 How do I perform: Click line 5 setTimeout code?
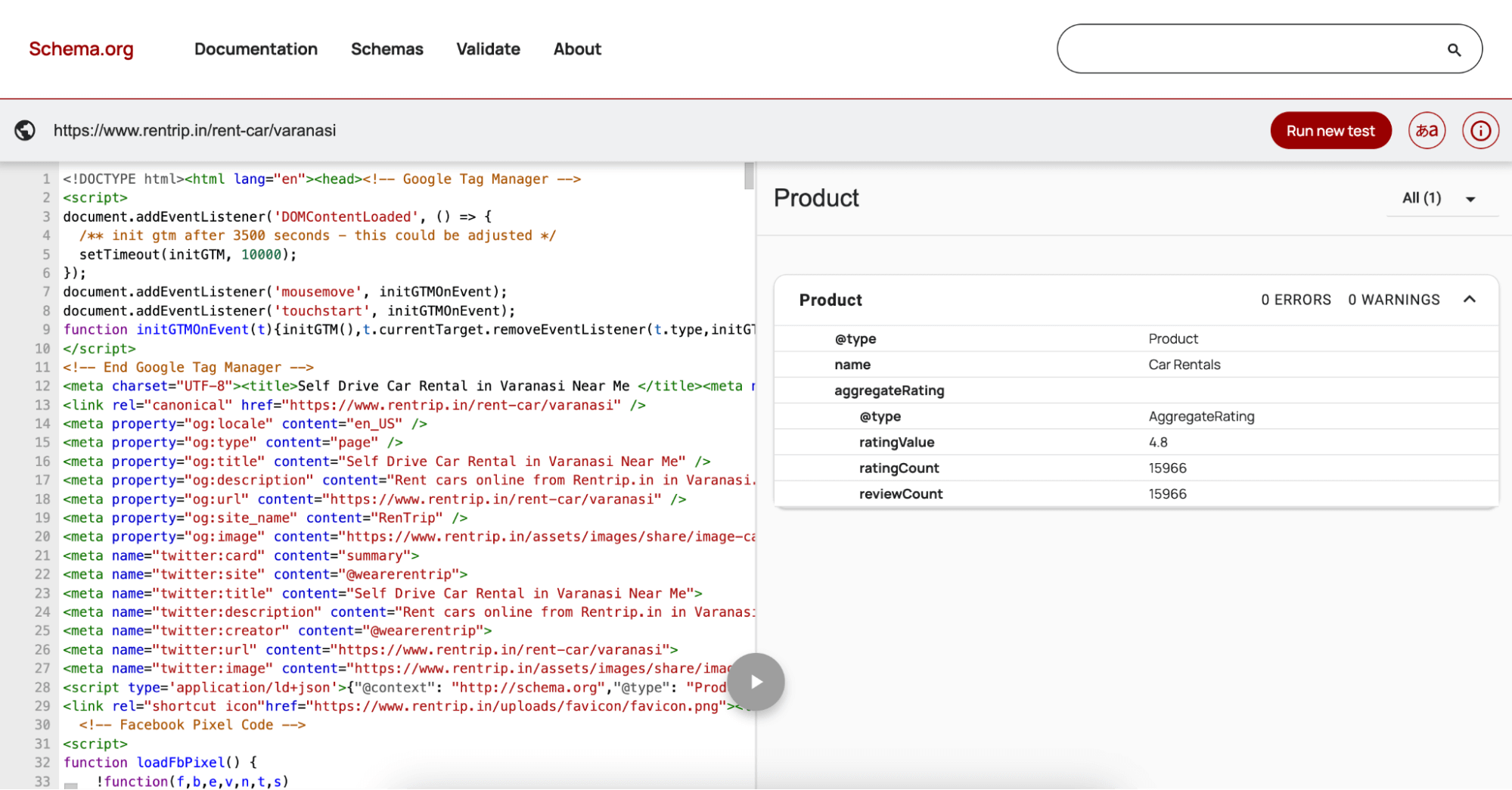(x=188, y=254)
